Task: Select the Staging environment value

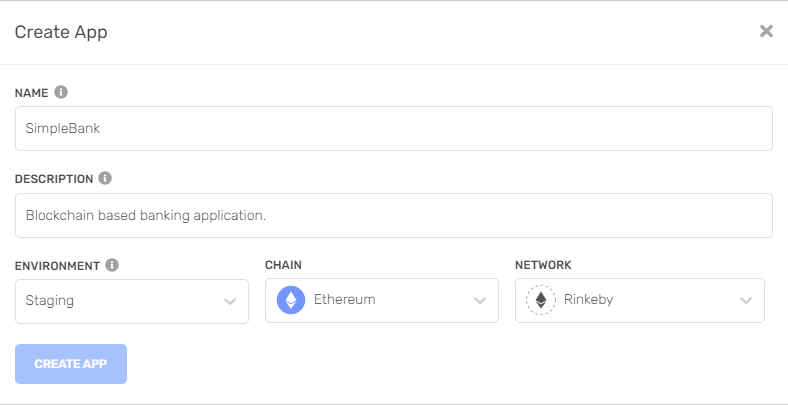Action: (50, 300)
